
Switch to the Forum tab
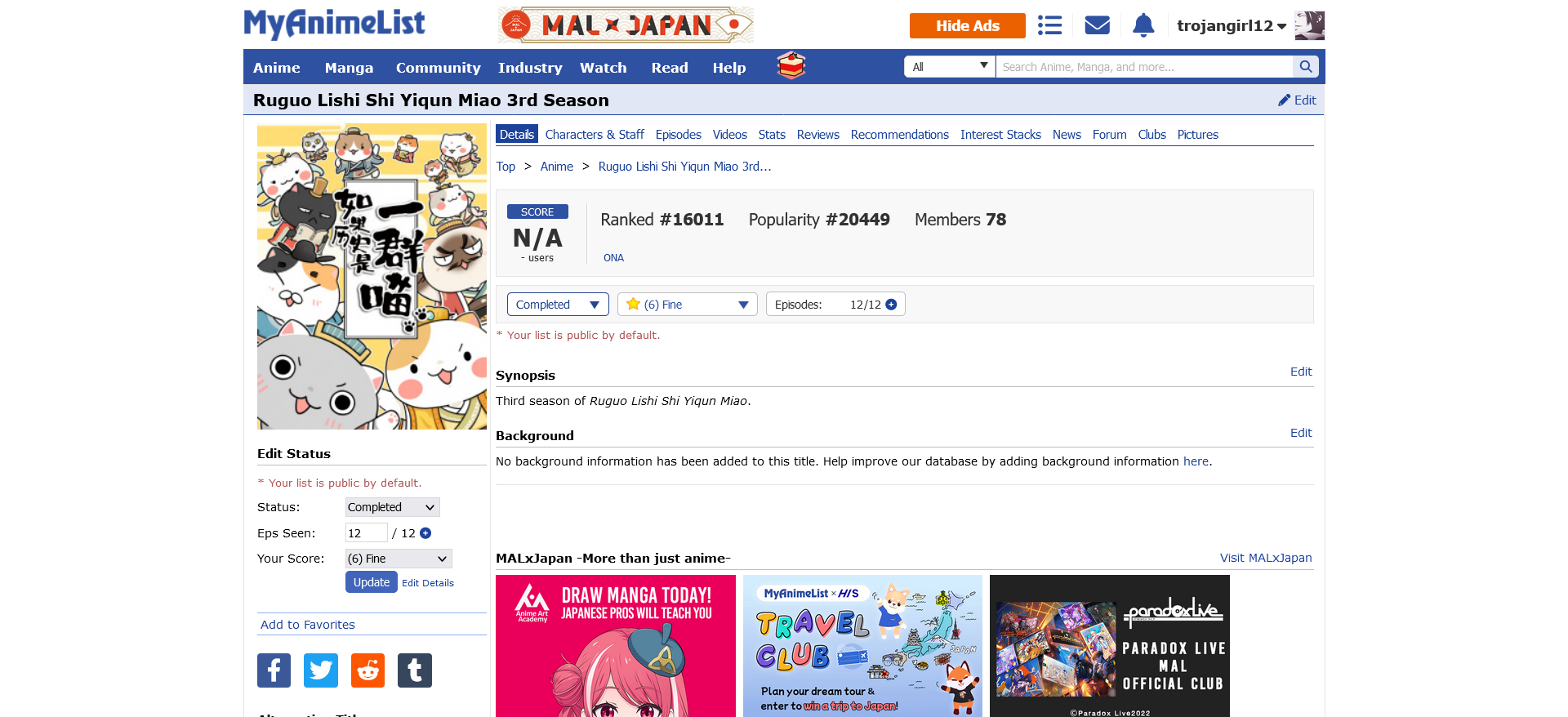[x=1109, y=135]
